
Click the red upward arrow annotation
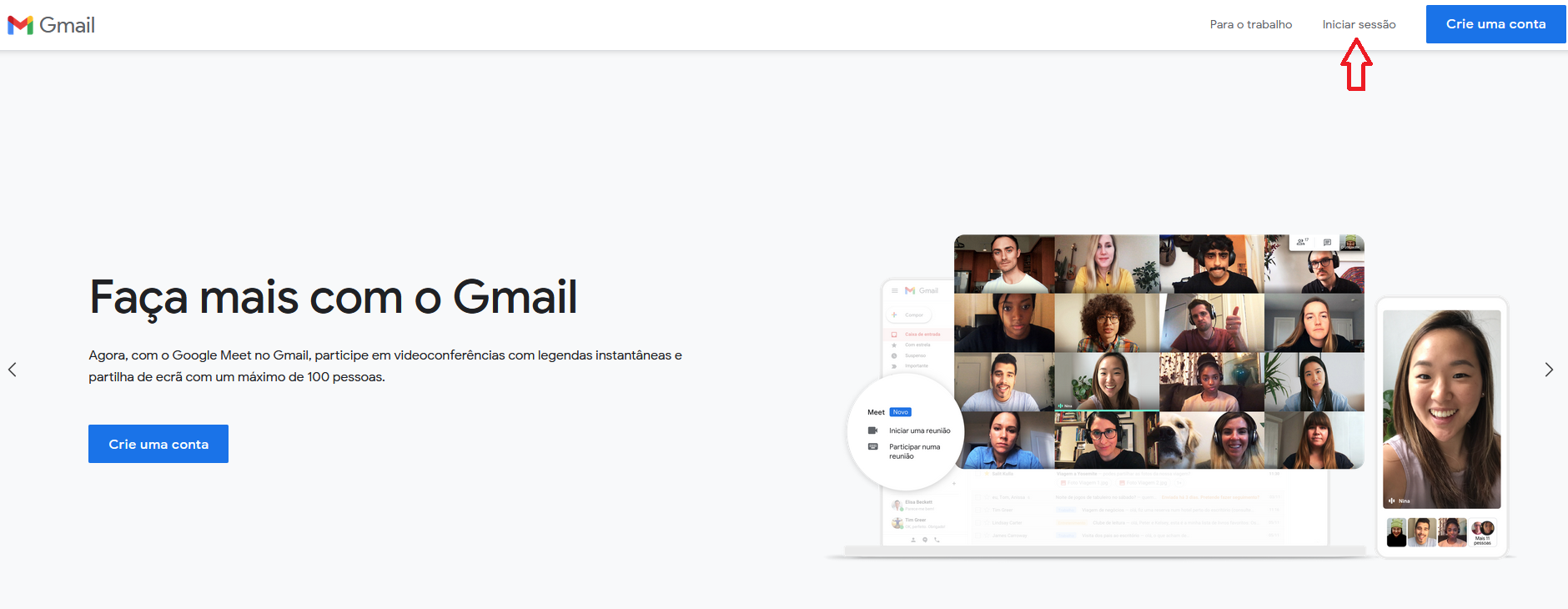(x=1356, y=65)
